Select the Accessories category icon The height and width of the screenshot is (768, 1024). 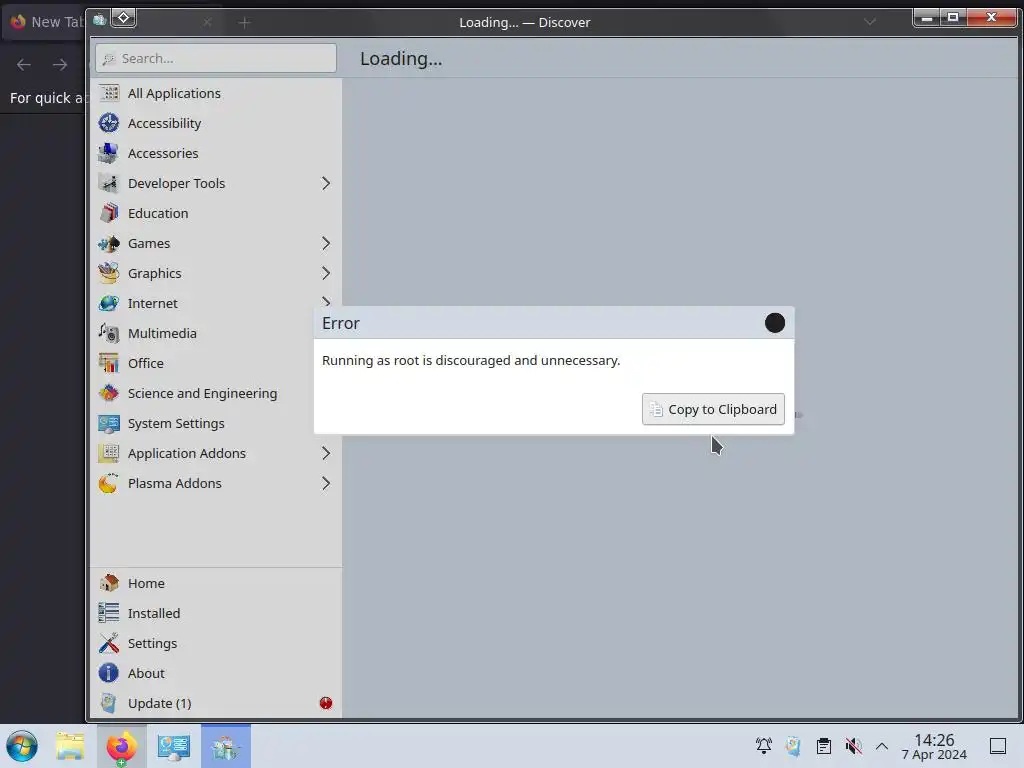click(x=108, y=153)
